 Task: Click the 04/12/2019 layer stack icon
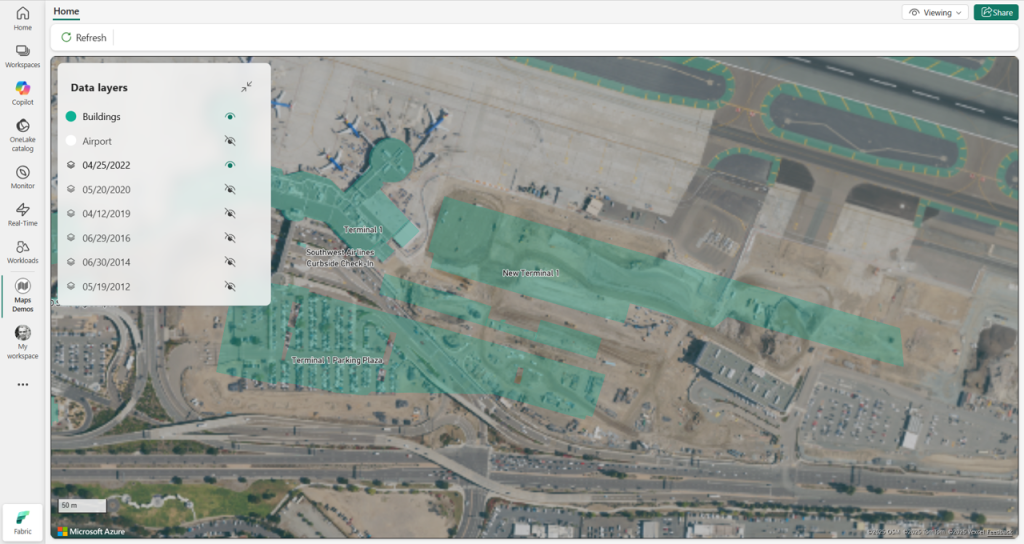tap(71, 214)
